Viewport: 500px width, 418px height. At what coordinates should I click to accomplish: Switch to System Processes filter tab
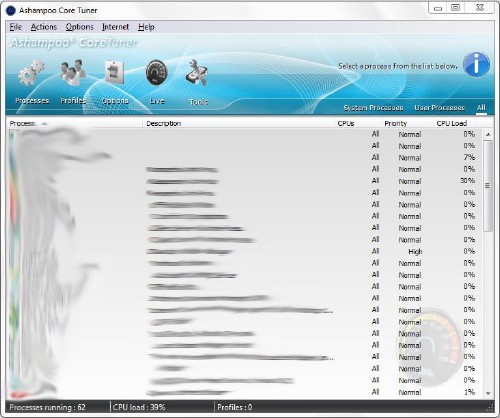click(x=373, y=108)
